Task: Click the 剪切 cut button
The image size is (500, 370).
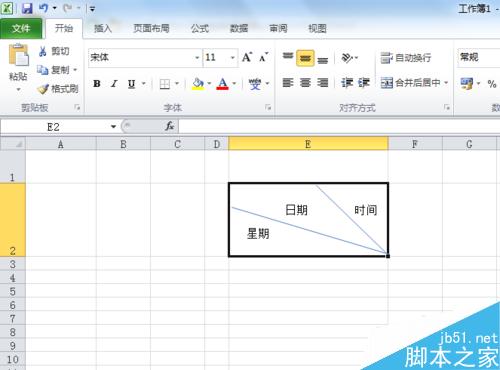Action: click(x=54, y=51)
